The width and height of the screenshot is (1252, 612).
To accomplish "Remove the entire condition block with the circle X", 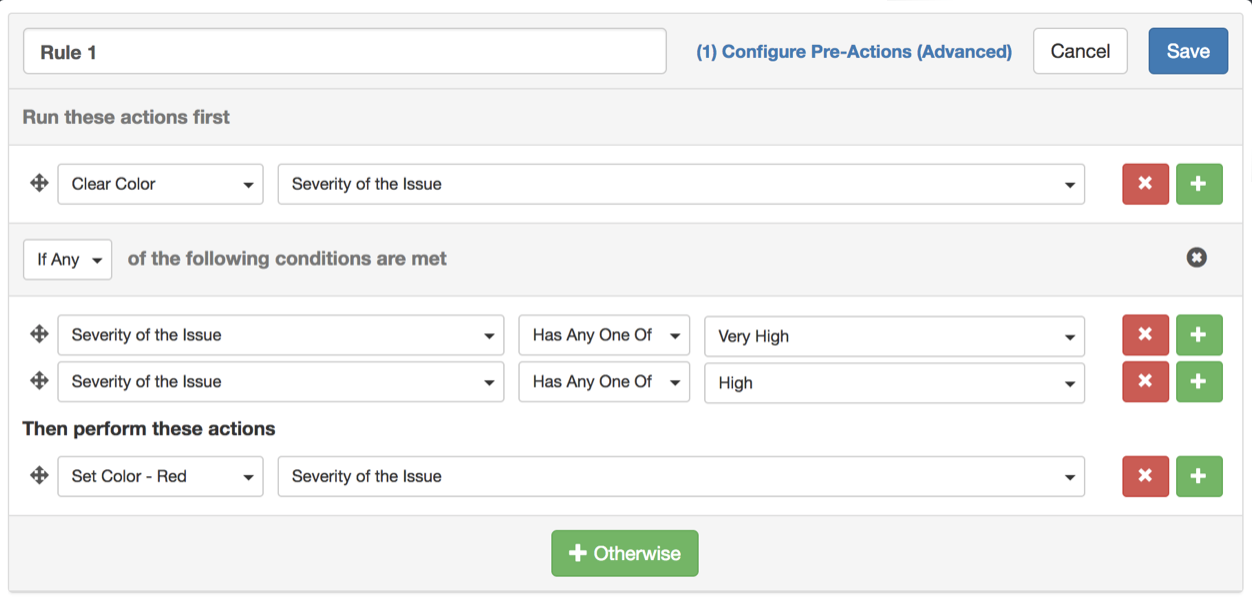I will click(1196, 258).
